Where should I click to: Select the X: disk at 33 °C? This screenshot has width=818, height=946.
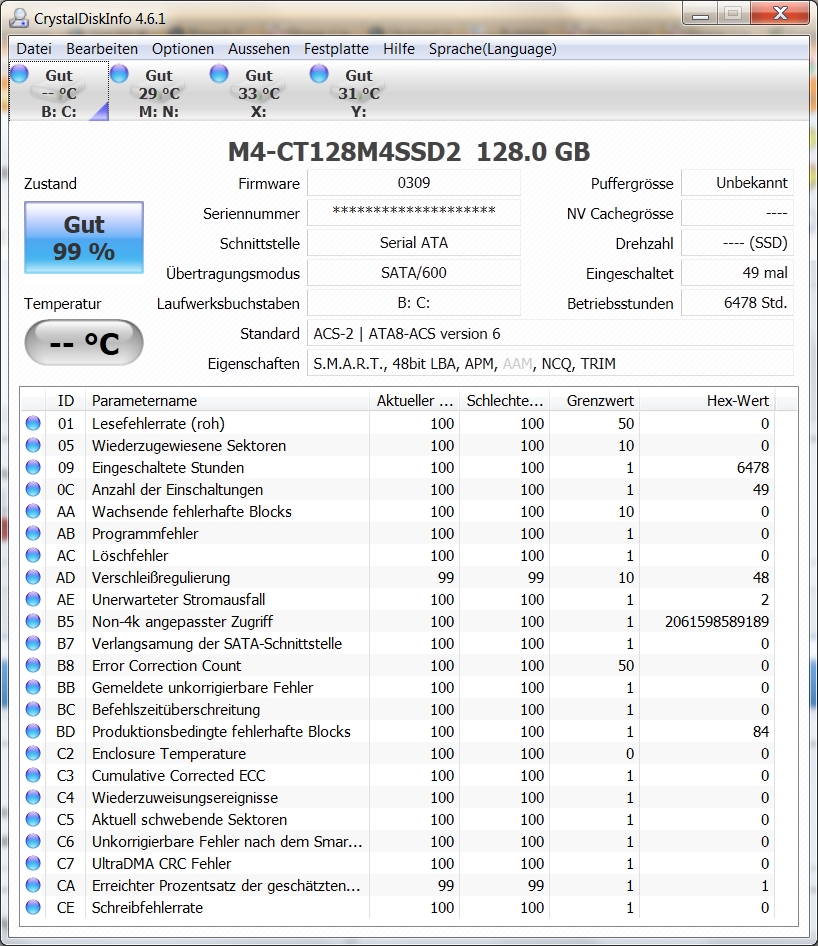coord(259,92)
